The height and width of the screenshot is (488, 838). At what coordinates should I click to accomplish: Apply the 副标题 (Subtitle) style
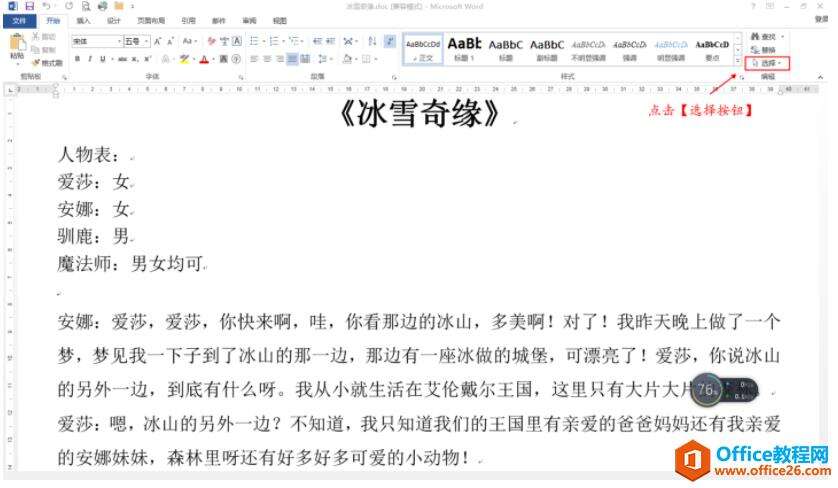pyautogui.click(x=547, y=49)
